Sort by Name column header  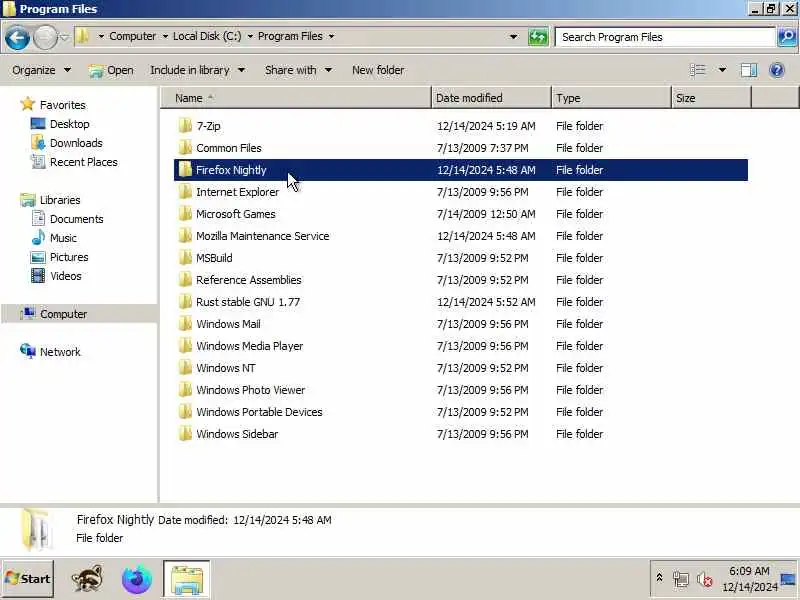click(296, 98)
